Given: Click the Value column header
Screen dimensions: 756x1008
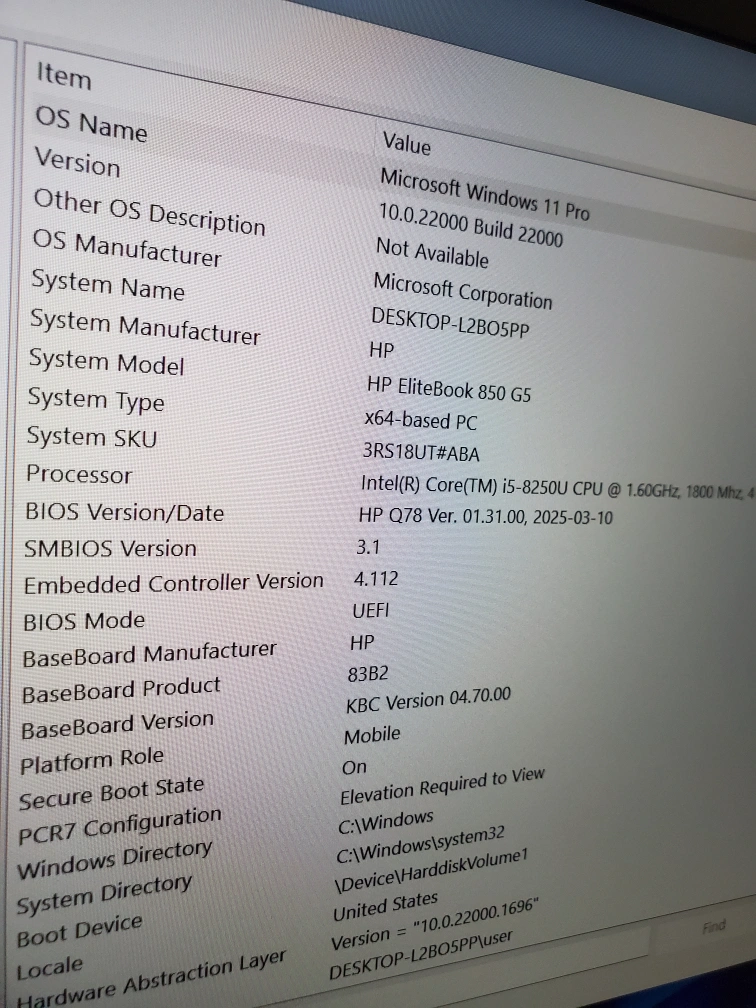Looking at the screenshot, I should pyautogui.click(x=406, y=144).
